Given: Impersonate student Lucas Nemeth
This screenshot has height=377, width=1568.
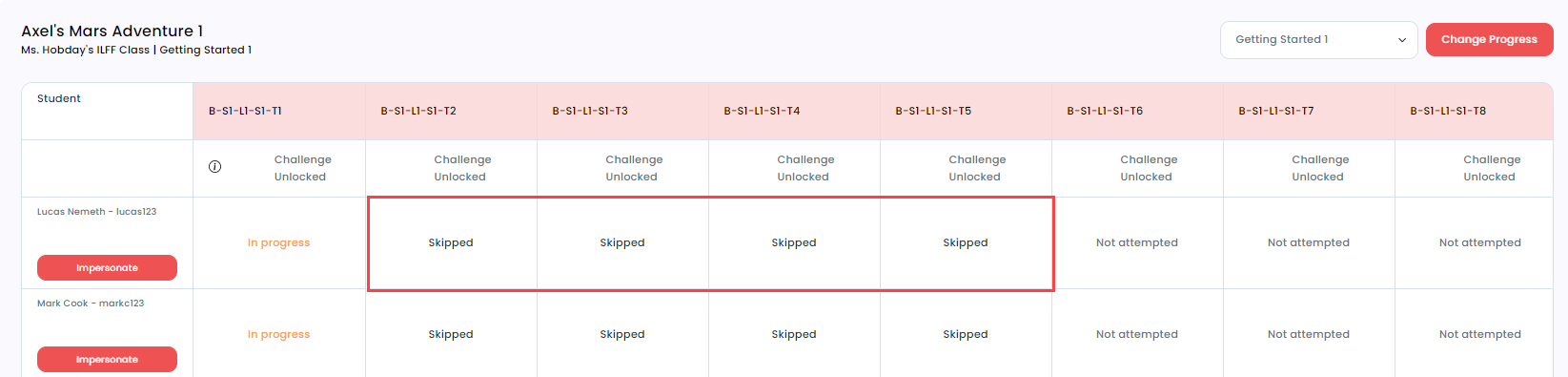Looking at the screenshot, I should pos(107,268).
